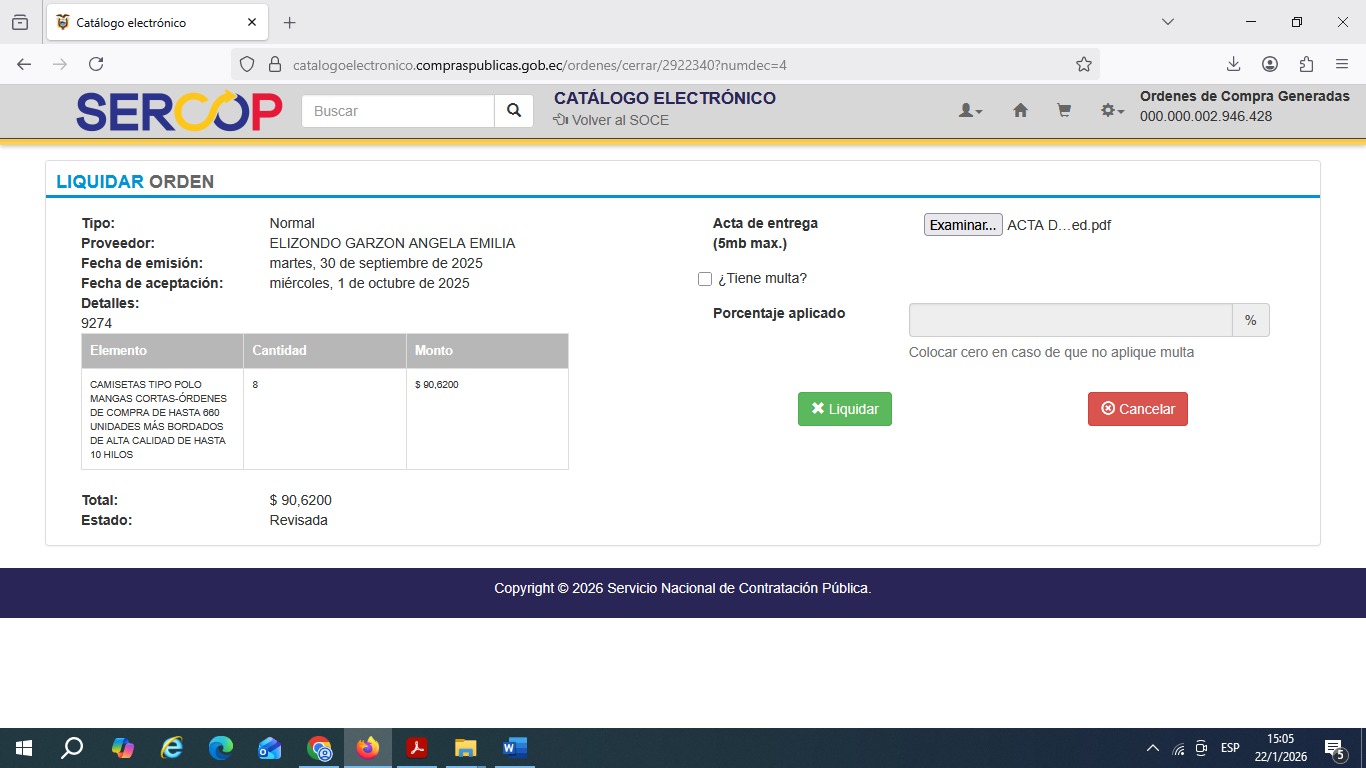Follow the "Volver al SOCE" link
The height and width of the screenshot is (768, 1366).
coord(611,120)
